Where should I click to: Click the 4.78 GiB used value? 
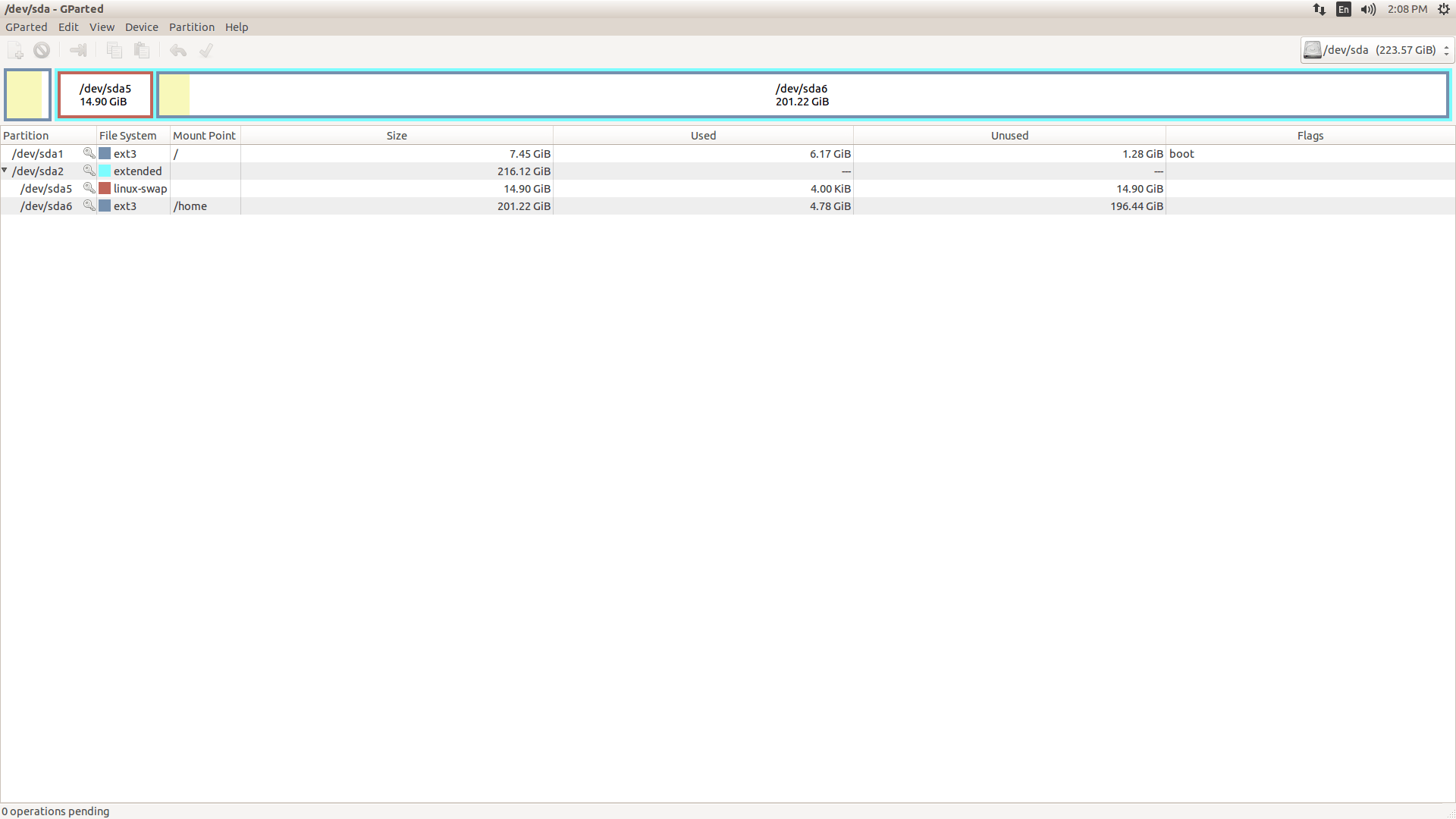coord(830,206)
